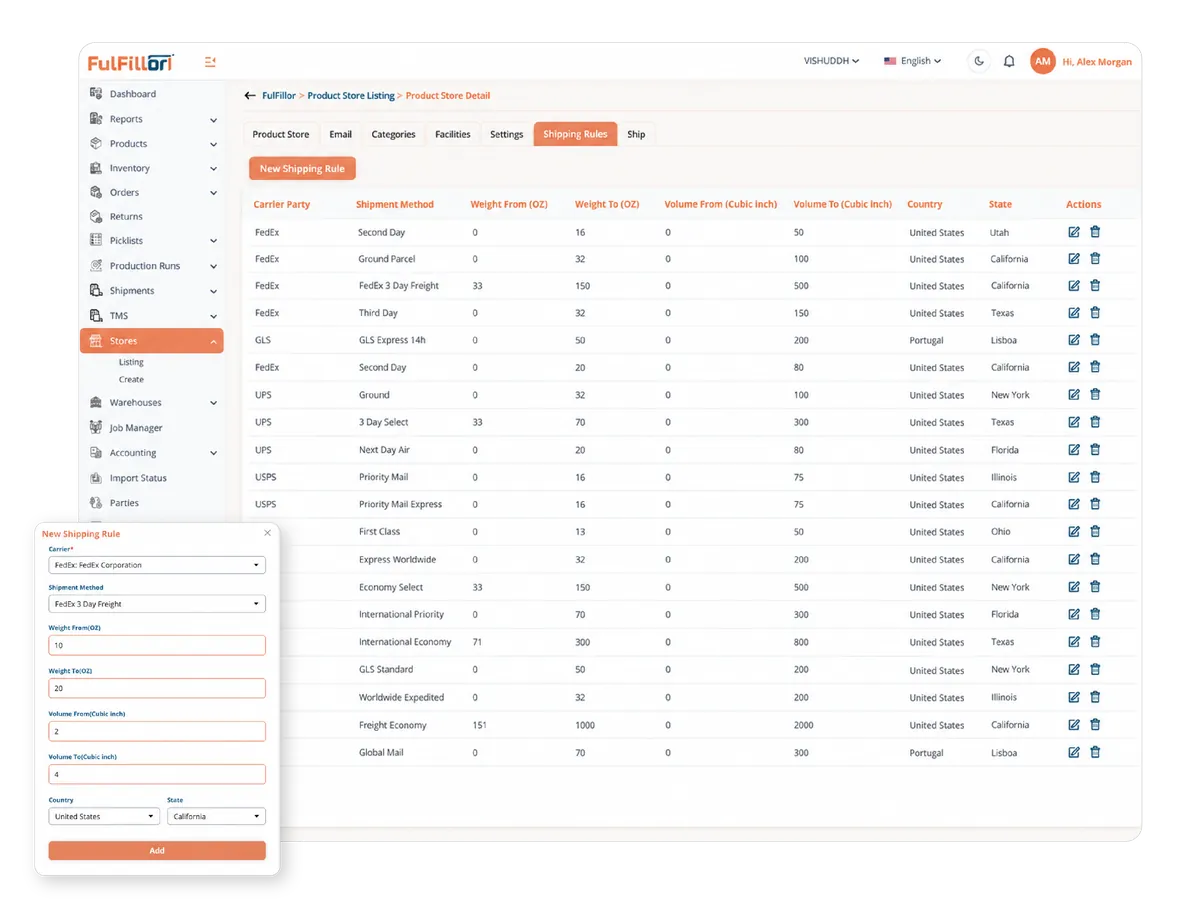1200x900 pixels.
Task: Click Product Store Listing breadcrumb link
Action: click(351, 96)
